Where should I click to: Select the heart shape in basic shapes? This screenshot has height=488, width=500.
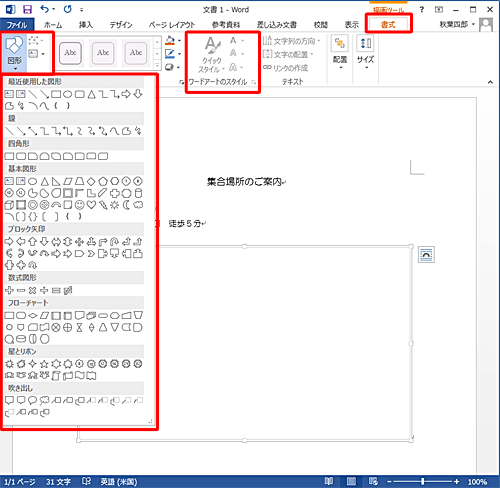click(x=91, y=205)
